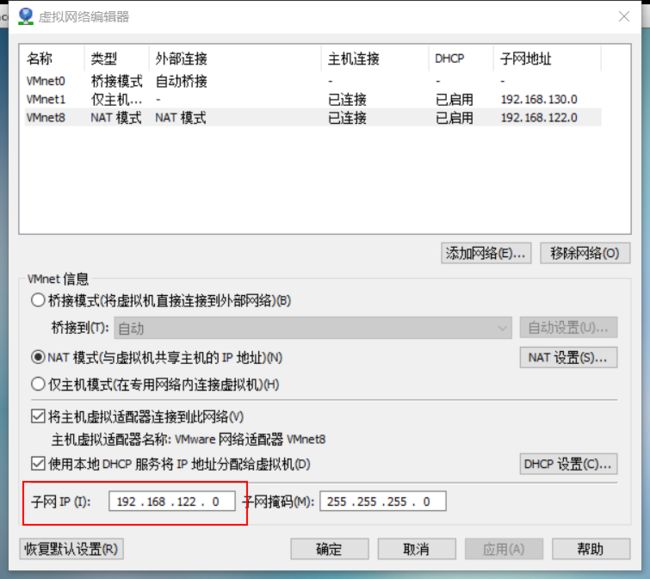
Task: Open NAT 设置(S)... button
Action: (568, 357)
